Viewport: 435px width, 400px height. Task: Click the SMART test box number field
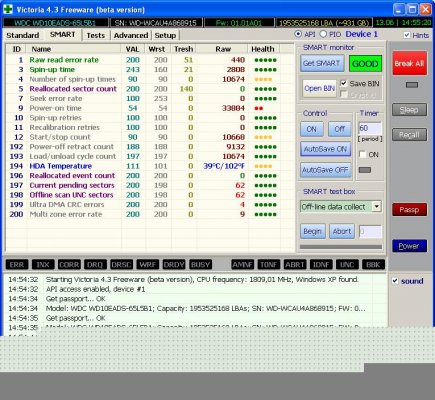(370, 231)
